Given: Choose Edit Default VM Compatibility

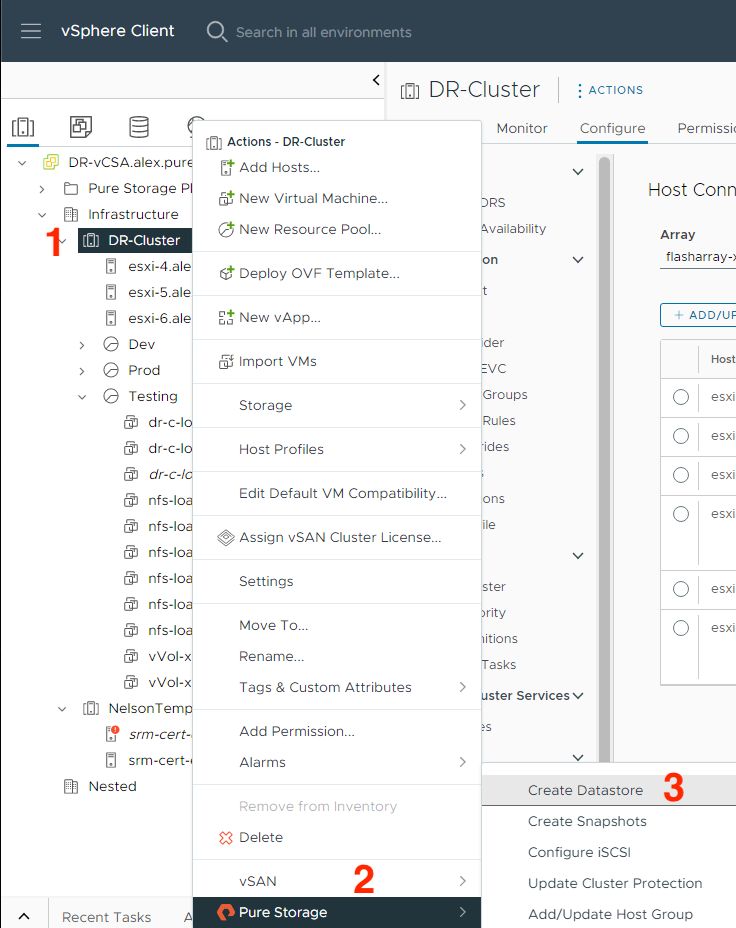Looking at the screenshot, I should [343, 493].
